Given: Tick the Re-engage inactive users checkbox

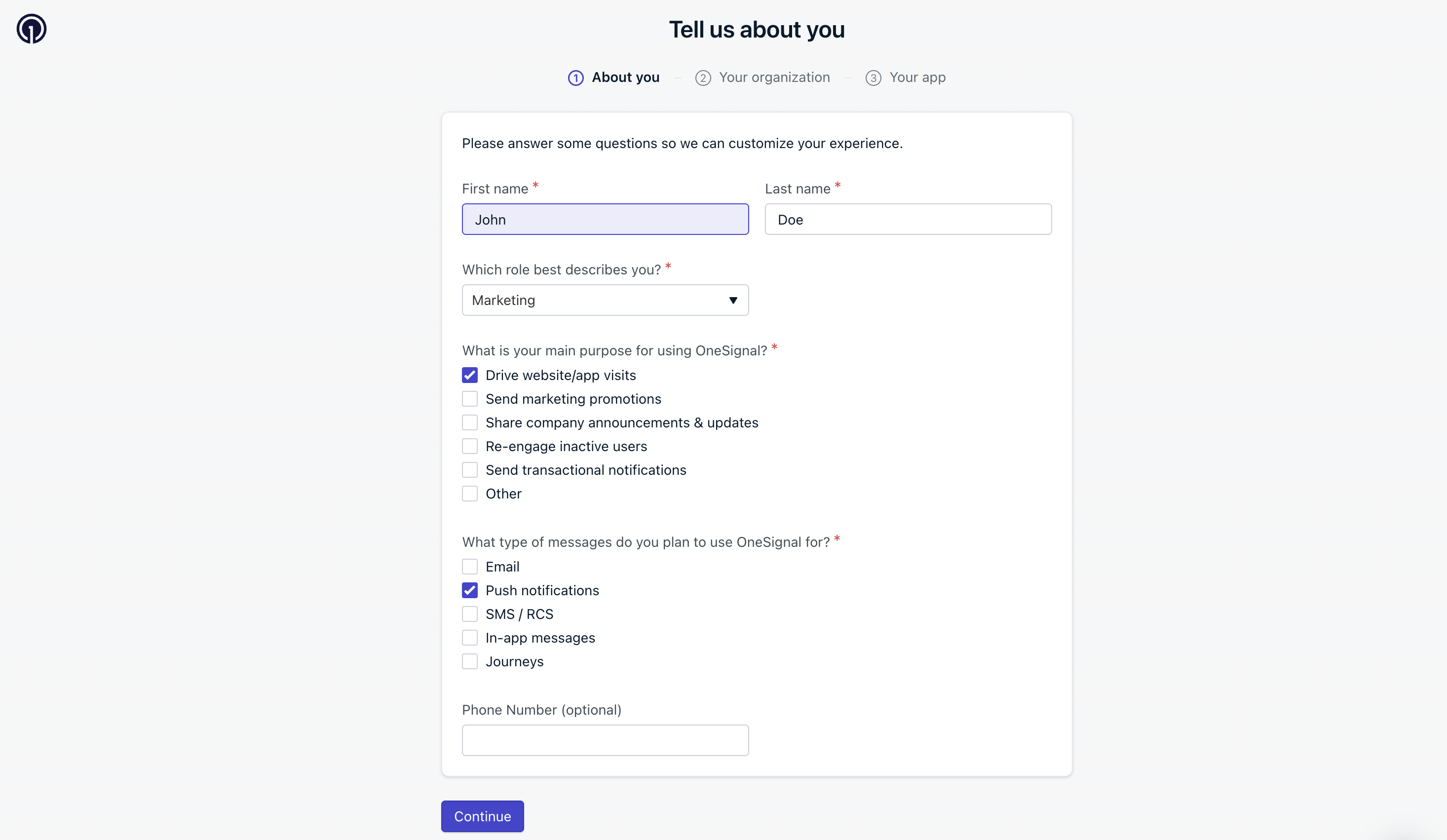Looking at the screenshot, I should point(470,446).
